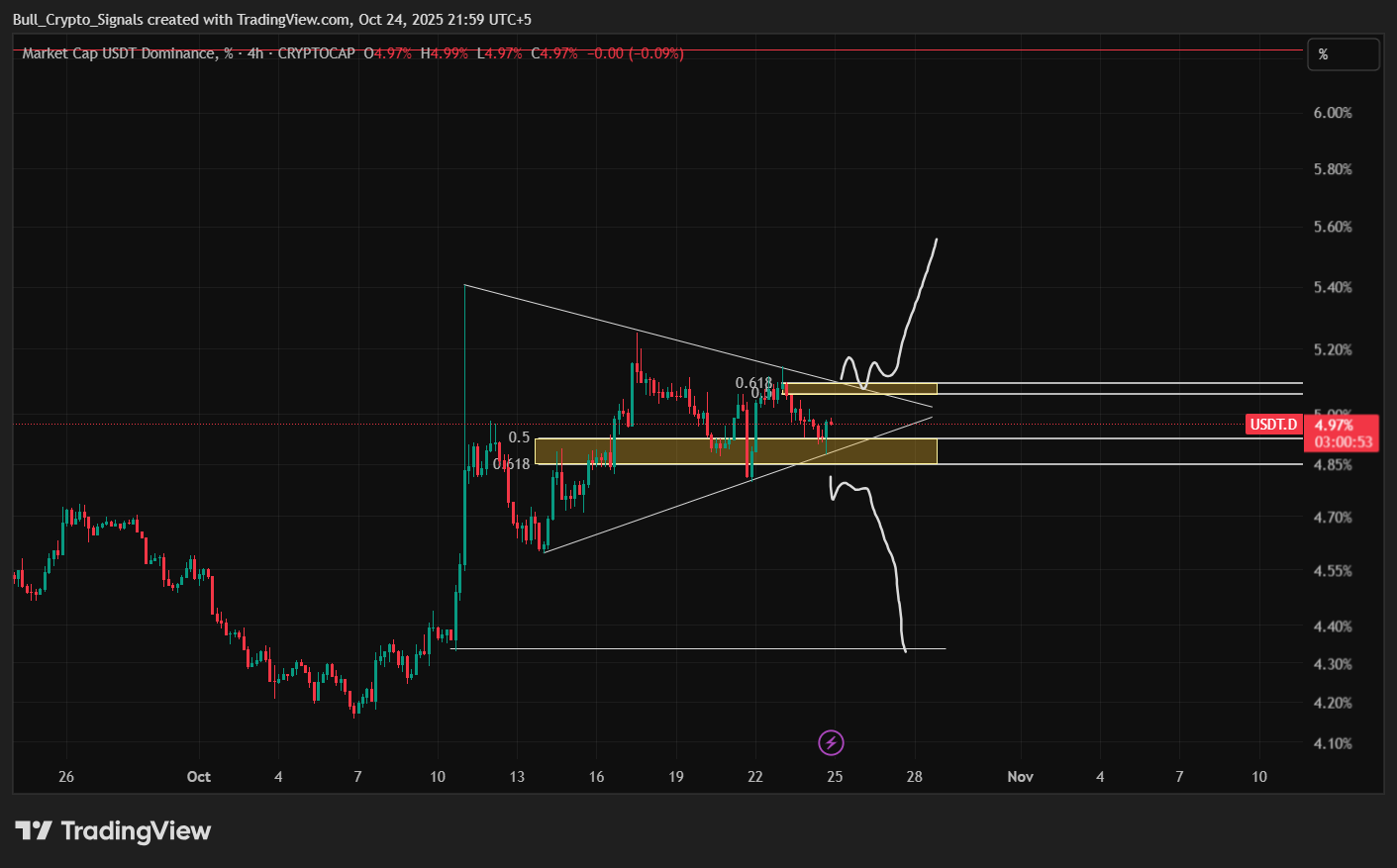Viewport: 1397px width, 868px height.
Task: Click the purple lightning bolt icon
Action: (x=832, y=742)
